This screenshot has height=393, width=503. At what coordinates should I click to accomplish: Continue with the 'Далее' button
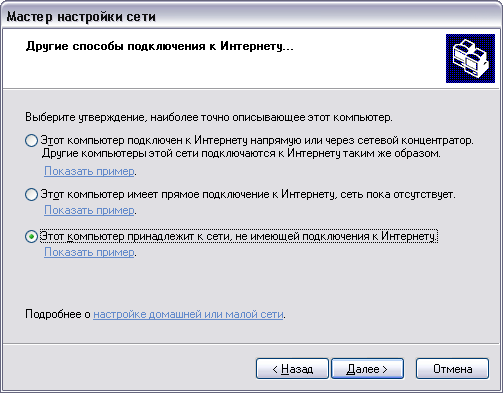pyautogui.click(x=367, y=369)
